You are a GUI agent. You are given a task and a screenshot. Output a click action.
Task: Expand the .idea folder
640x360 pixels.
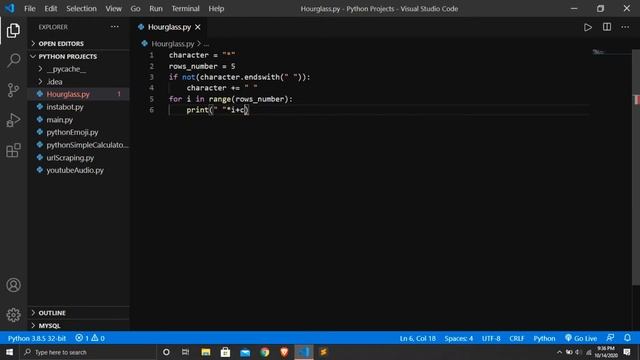[79, 82]
